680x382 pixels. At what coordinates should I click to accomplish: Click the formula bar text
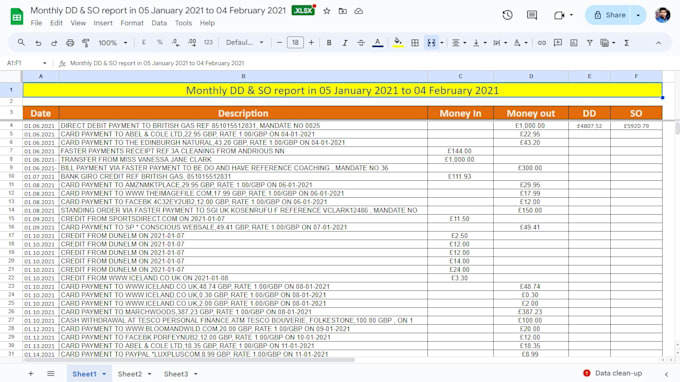click(x=157, y=63)
